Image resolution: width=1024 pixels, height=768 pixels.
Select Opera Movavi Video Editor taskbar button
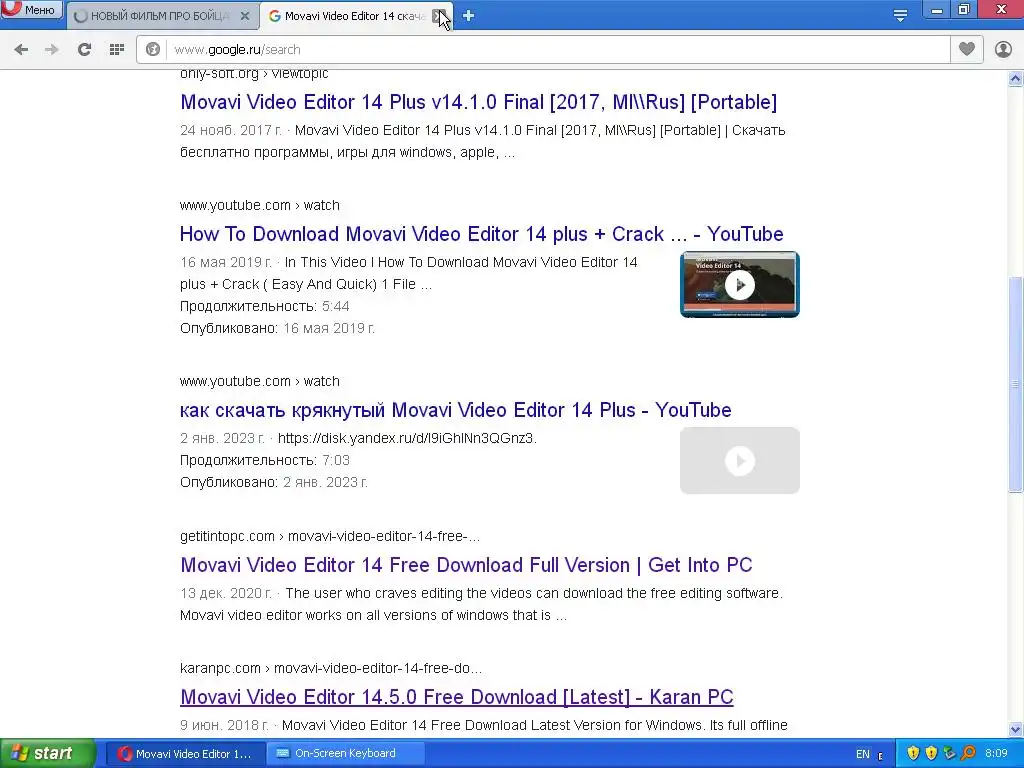coord(185,754)
